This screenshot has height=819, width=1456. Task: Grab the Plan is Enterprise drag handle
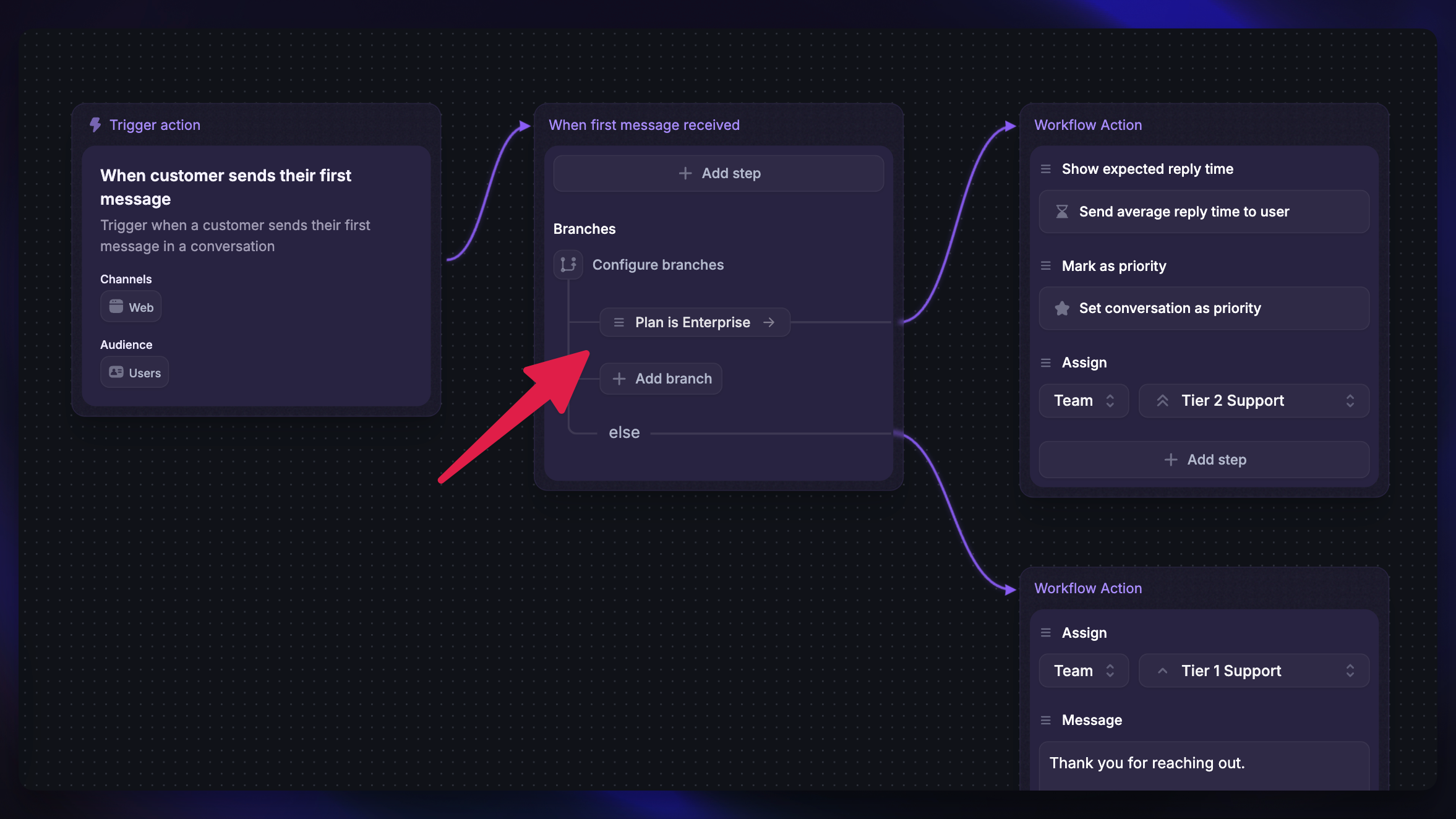pyautogui.click(x=619, y=322)
